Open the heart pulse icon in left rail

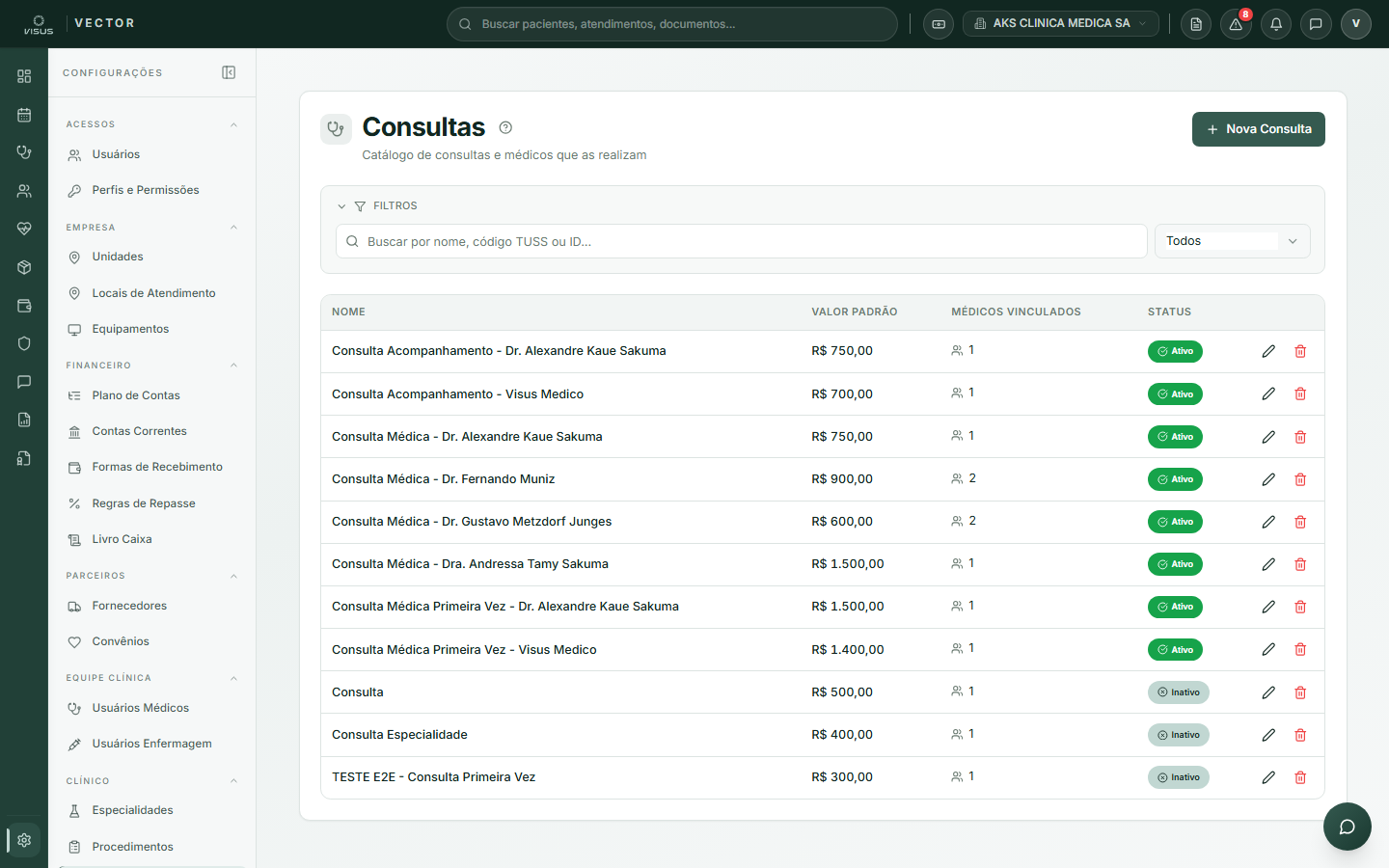tap(24, 229)
